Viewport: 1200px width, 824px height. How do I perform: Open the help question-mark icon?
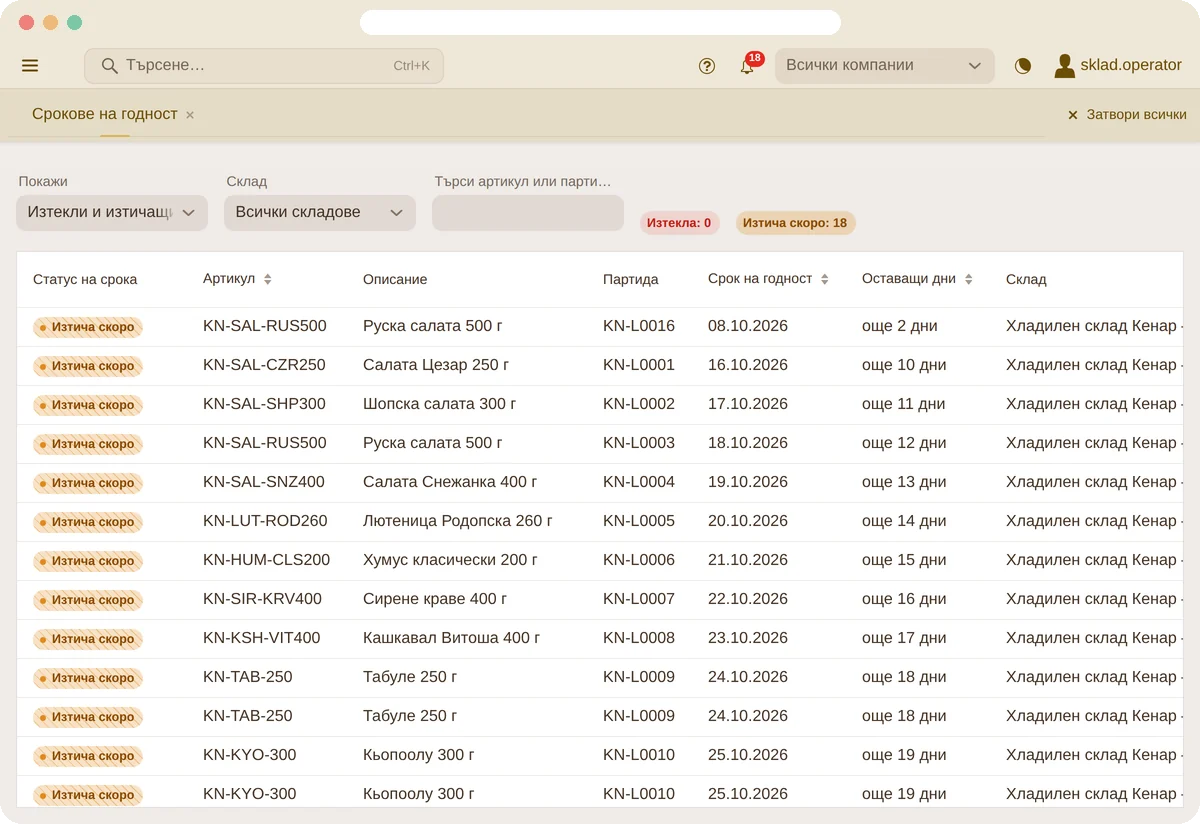pos(707,66)
